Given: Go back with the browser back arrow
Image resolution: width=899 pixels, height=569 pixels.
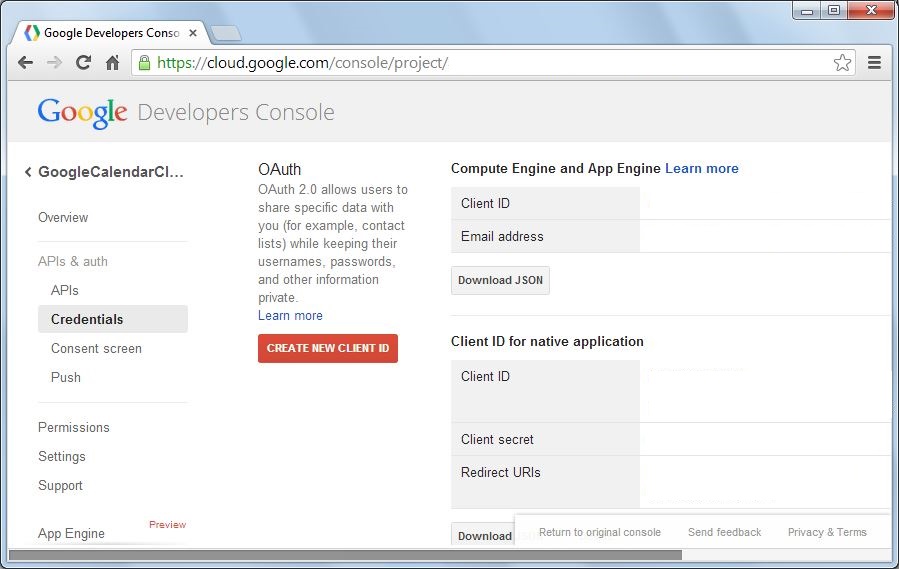Looking at the screenshot, I should pos(25,63).
